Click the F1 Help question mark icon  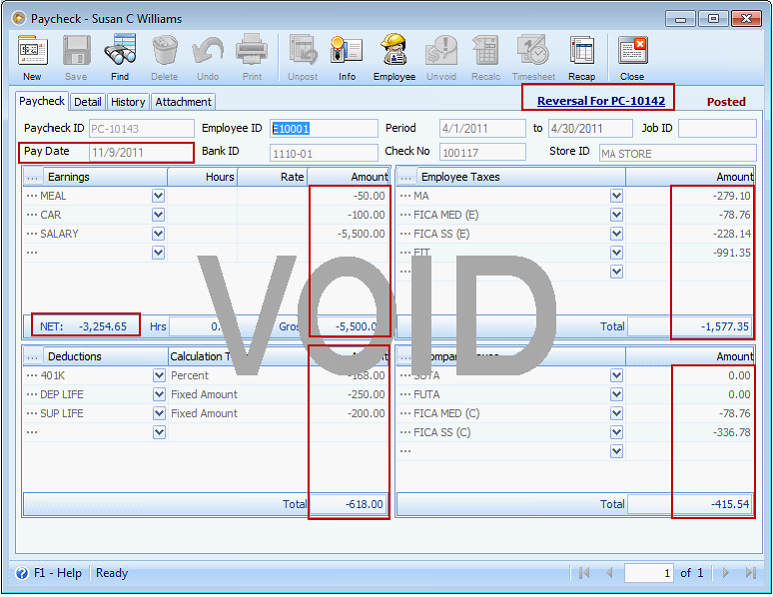point(22,573)
